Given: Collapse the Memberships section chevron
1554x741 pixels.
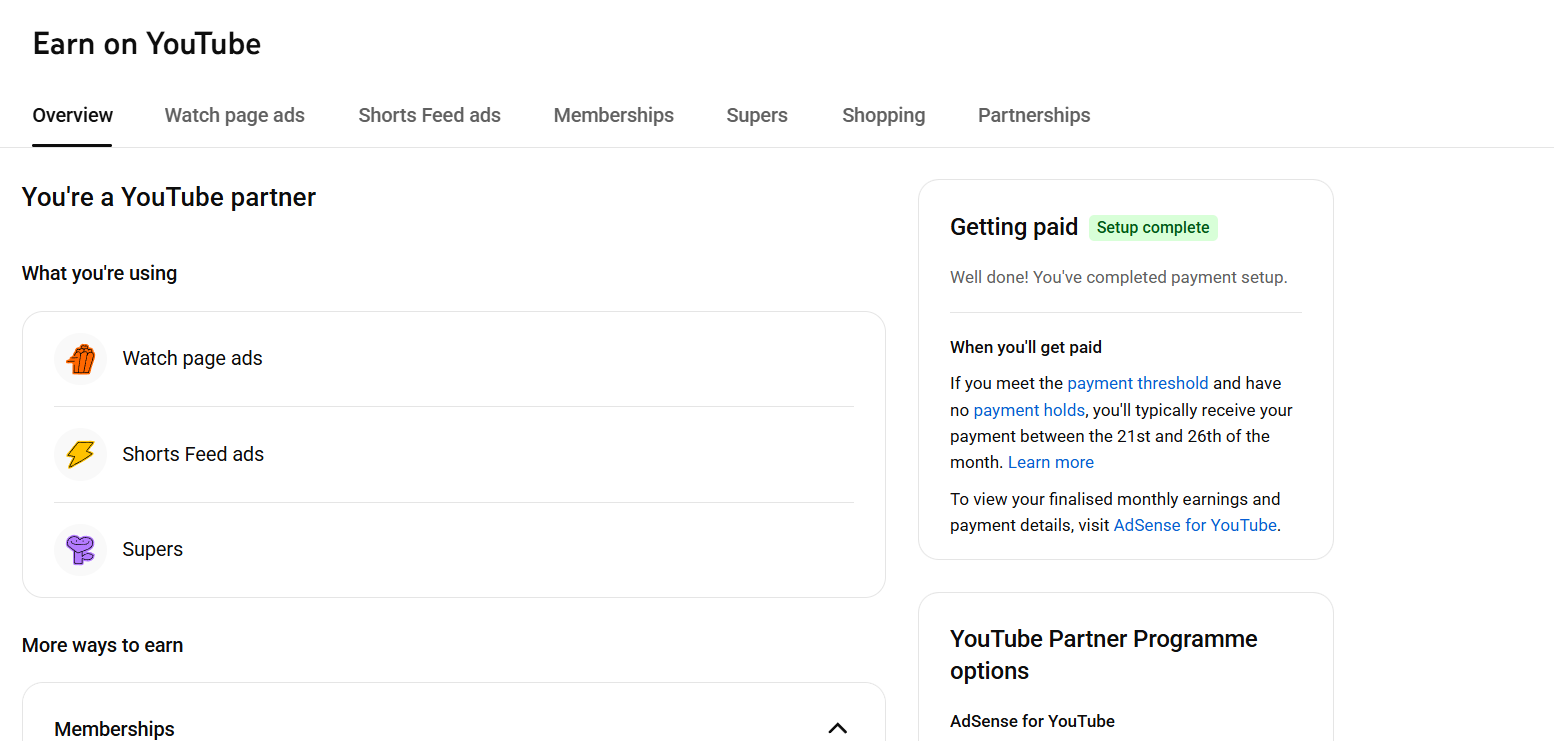Looking at the screenshot, I should coord(838,728).
